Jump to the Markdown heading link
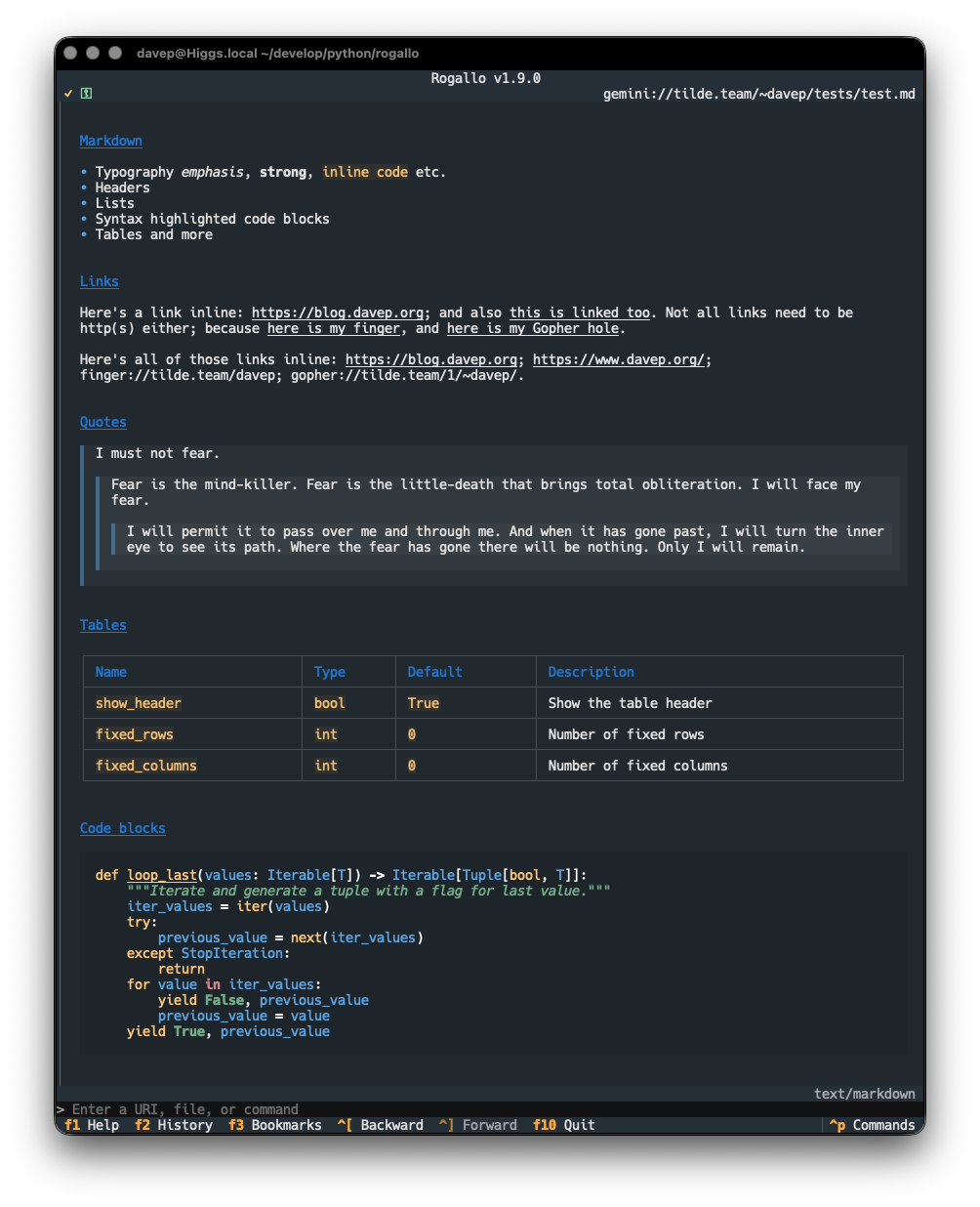Viewport: 980px width, 1207px height. 111,141
